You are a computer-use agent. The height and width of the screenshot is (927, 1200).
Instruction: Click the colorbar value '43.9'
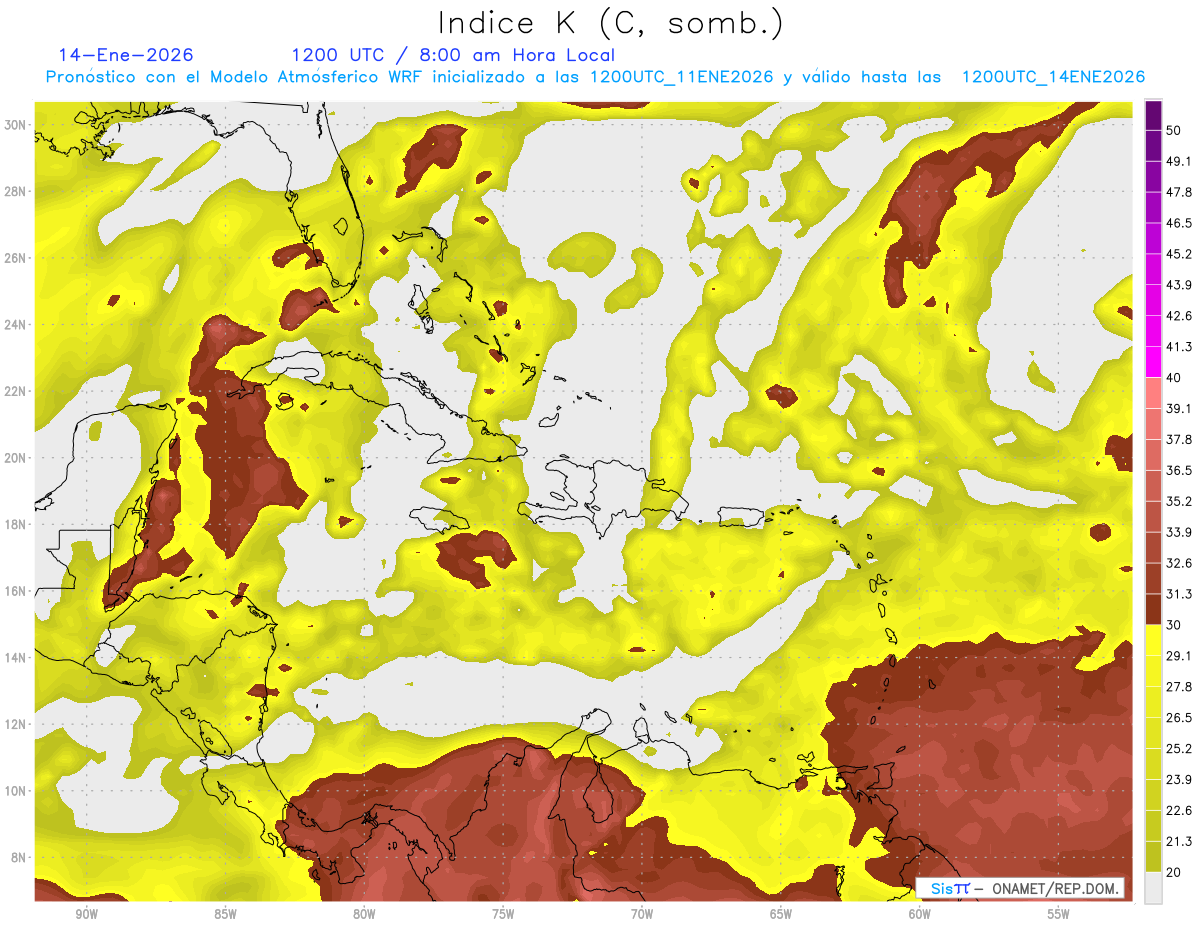pos(1179,285)
